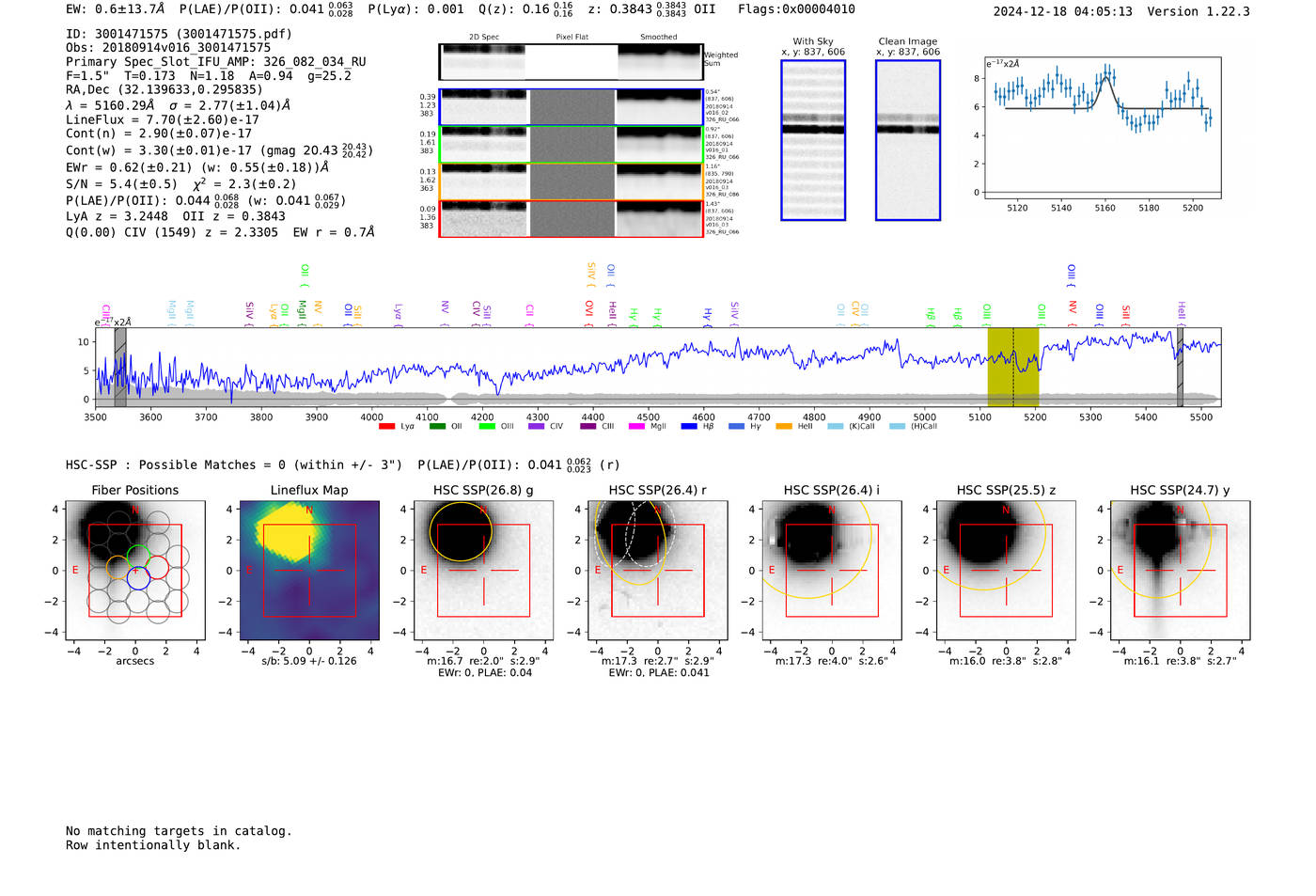The height and width of the screenshot is (896, 1316).
Task: Click the Clean Image cutout
Action: pos(908,140)
